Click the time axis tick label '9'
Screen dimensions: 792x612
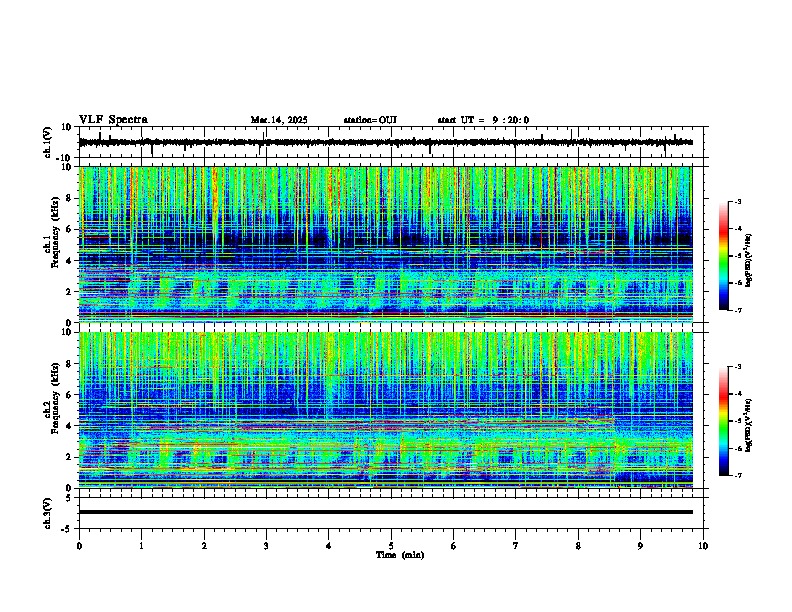tap(640, 546)
